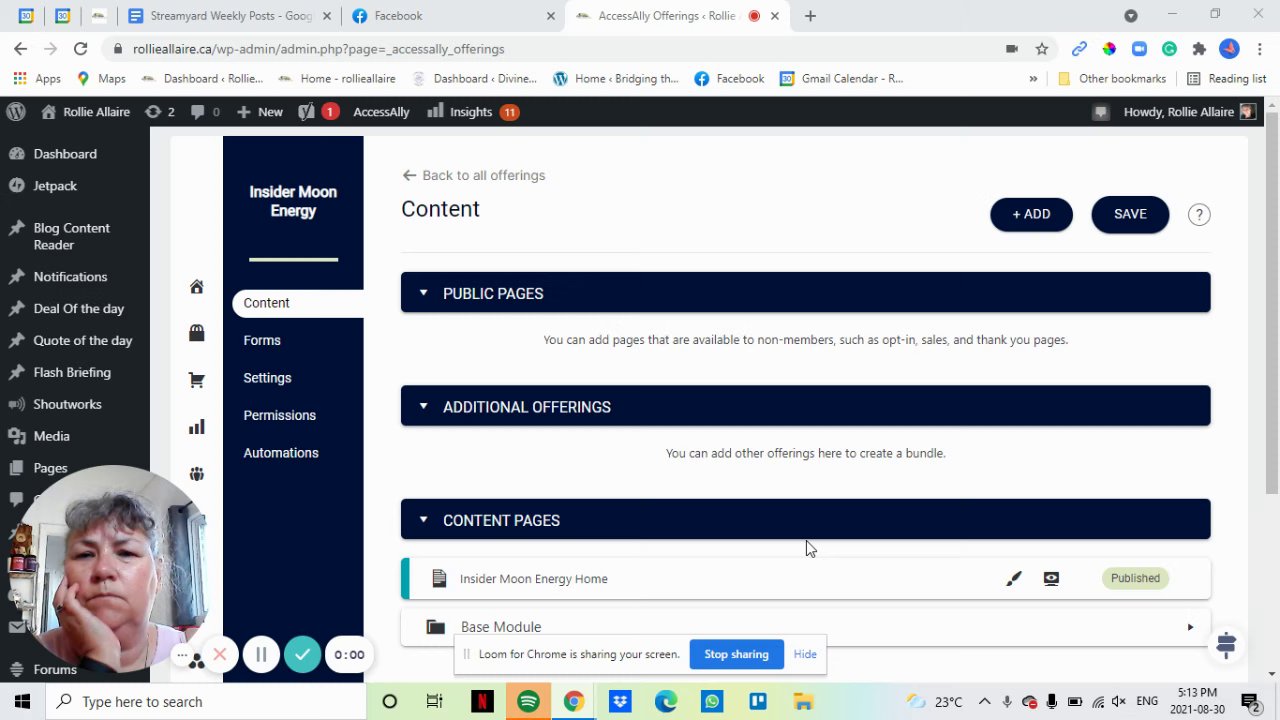The width and height of the screenshot is (1280, 720).
Task: Hide the Loom sharing notification
Action: pyautogui.click(x=805, y=655)
